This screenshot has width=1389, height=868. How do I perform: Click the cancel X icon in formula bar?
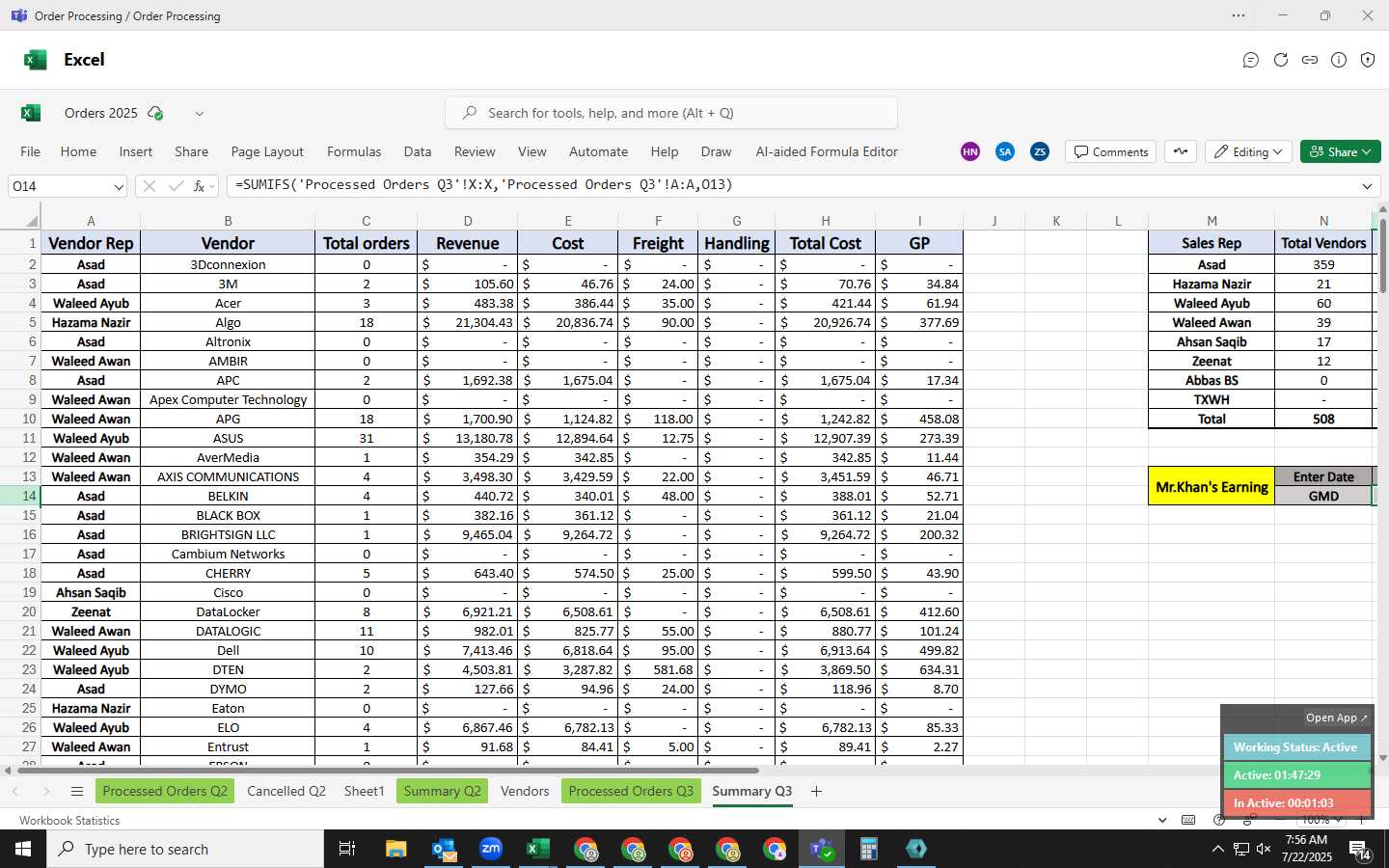149,186
